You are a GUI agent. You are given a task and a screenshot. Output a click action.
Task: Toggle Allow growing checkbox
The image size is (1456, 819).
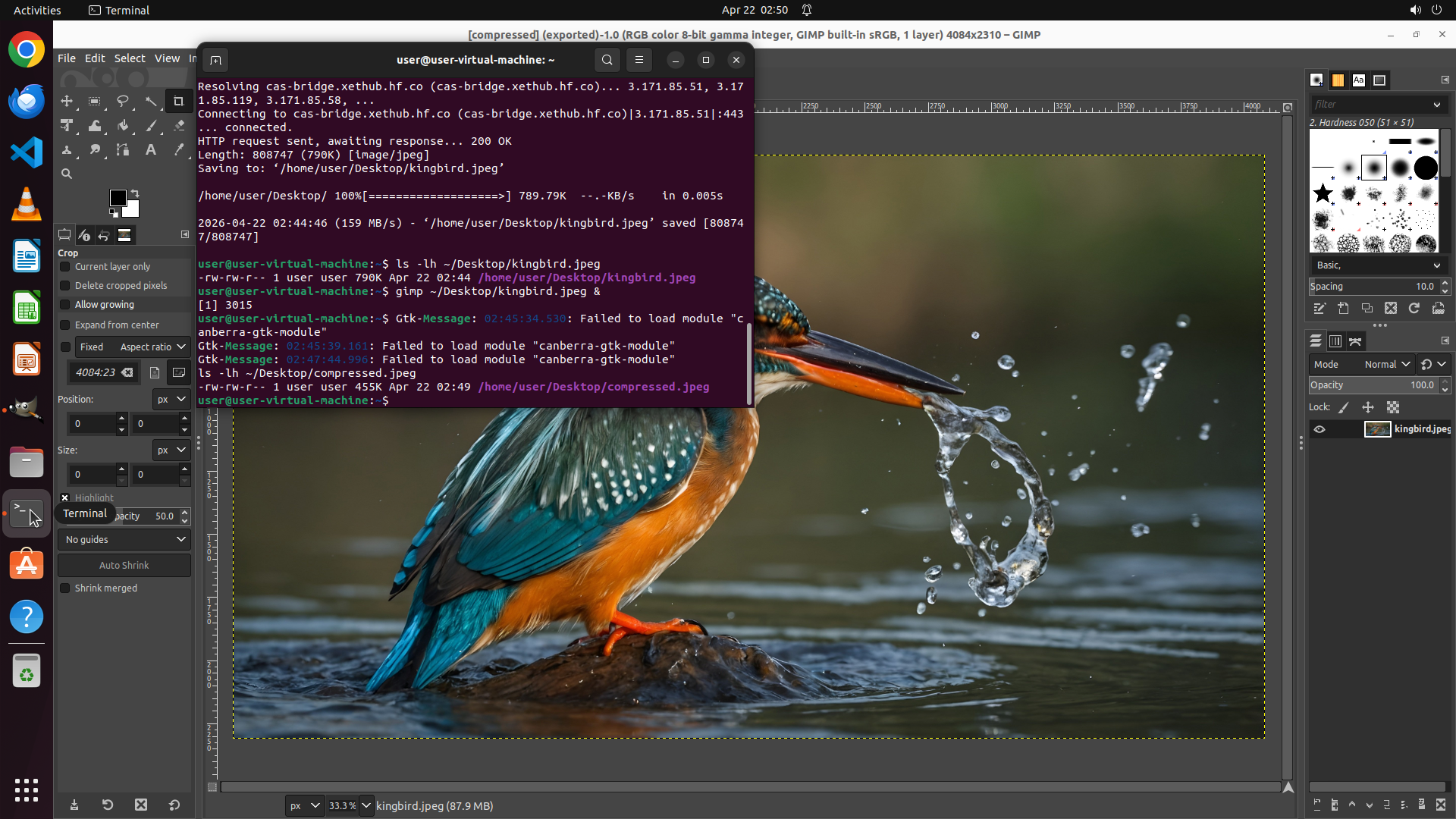pyautogui.click(x=65, y=305)
